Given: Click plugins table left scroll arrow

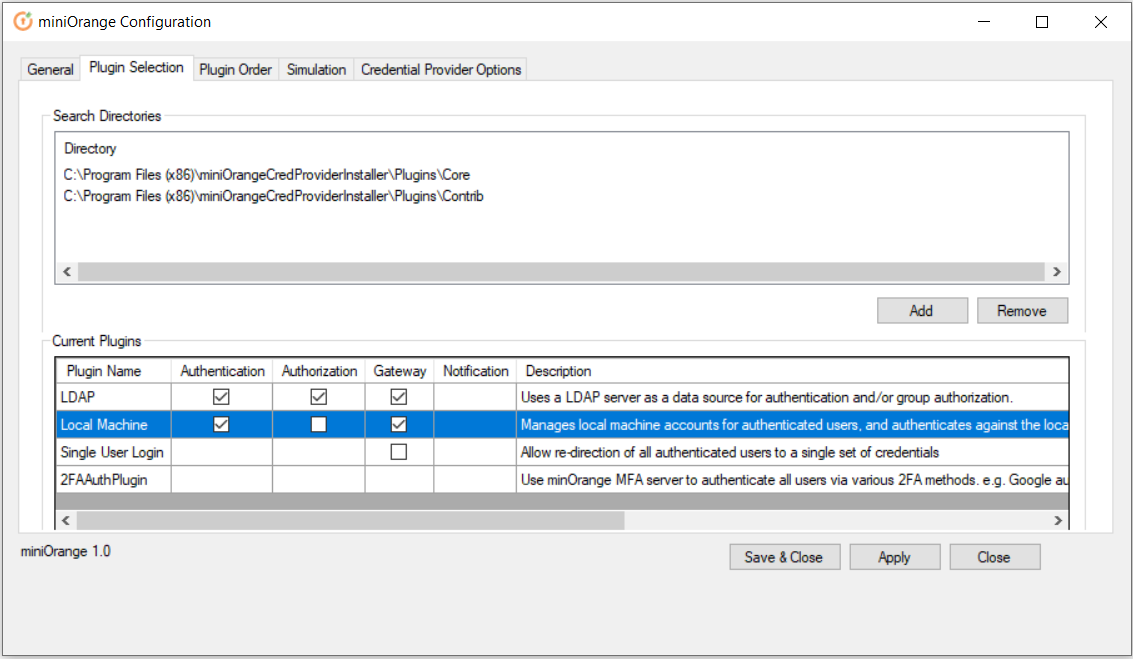Looking at the screenshot, I should [x=66, y=520].
